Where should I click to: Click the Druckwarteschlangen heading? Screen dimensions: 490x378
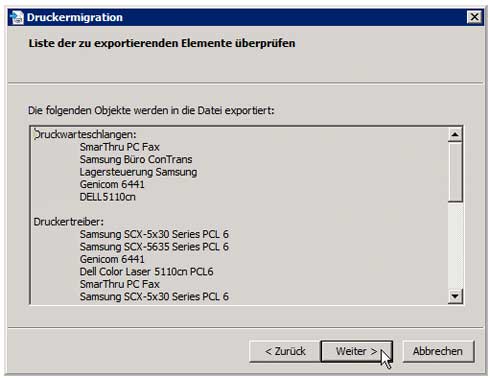pos(85,135)
